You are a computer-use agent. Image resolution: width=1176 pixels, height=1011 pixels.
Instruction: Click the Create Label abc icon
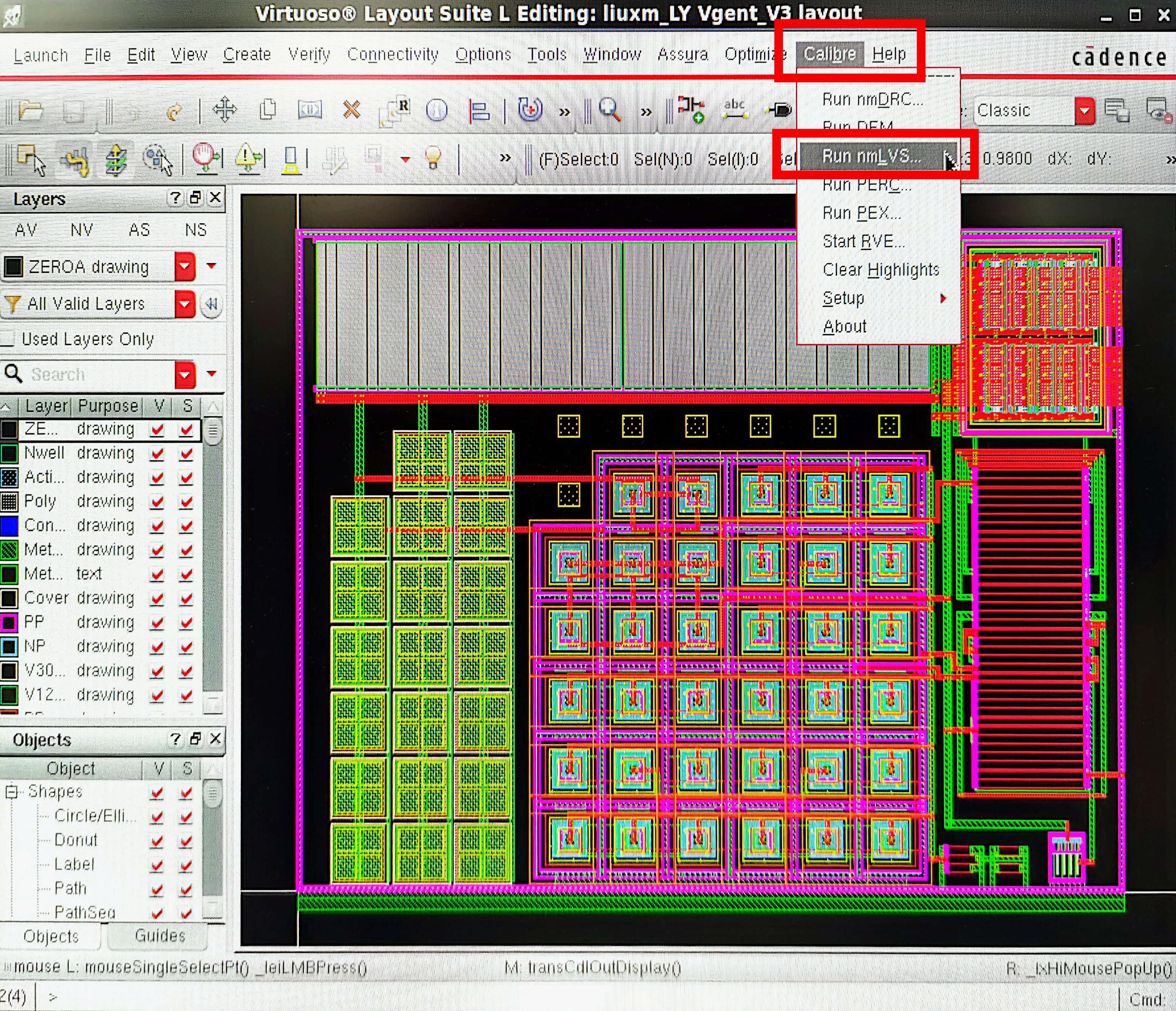coord(734,110)
